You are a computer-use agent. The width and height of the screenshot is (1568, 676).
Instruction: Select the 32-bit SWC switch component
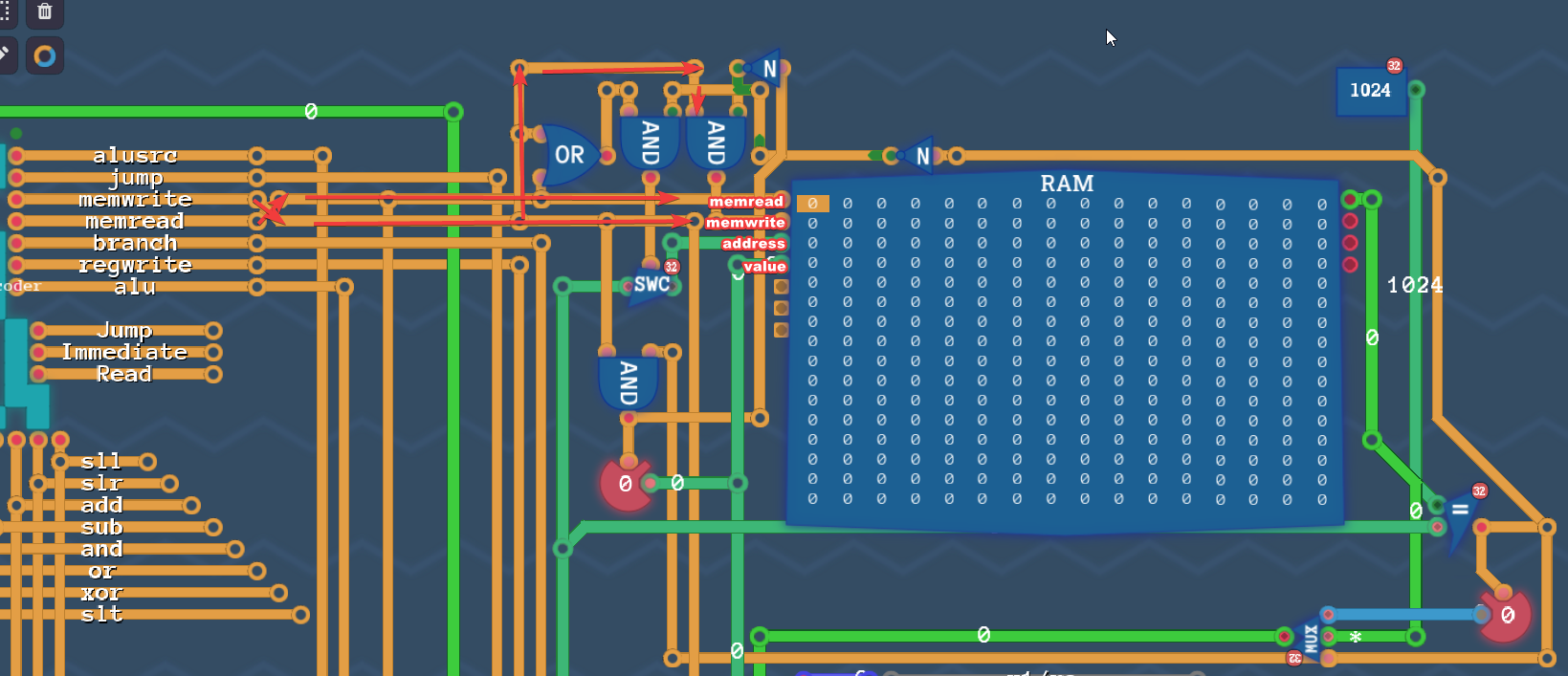[x=652, y=284]
